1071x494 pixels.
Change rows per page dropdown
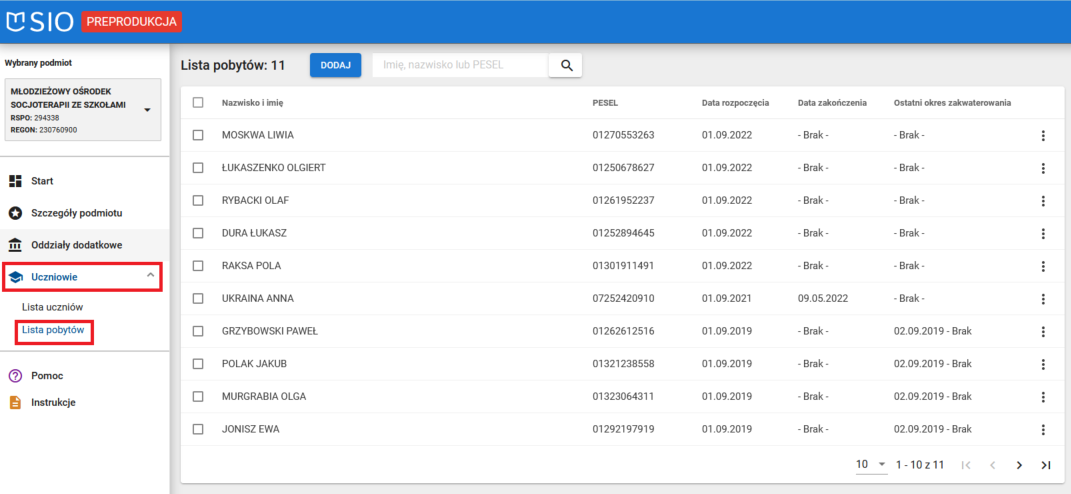click(871, 465)
